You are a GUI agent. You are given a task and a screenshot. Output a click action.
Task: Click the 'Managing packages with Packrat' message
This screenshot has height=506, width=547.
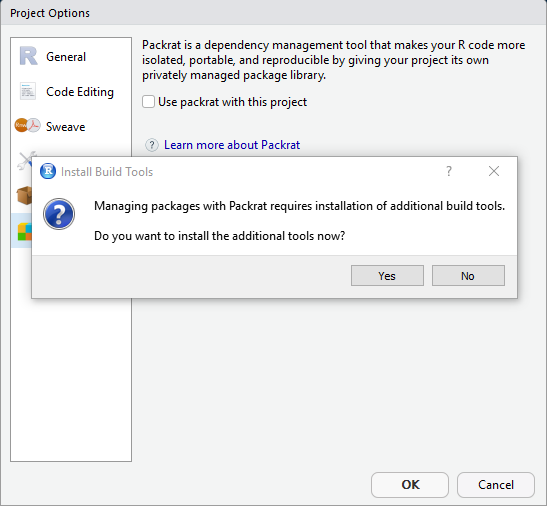[299, 206]
